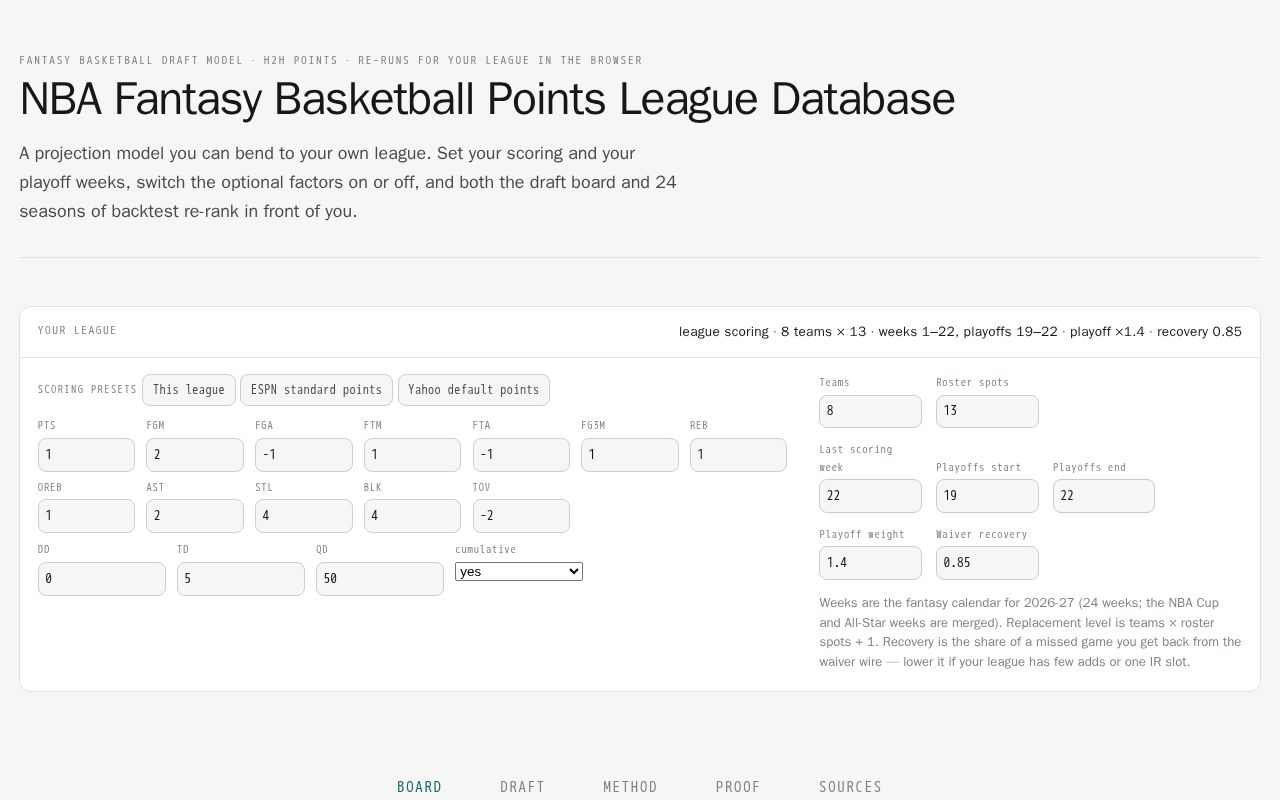
Task: Click the Teams count input
Action: [870, 411]
